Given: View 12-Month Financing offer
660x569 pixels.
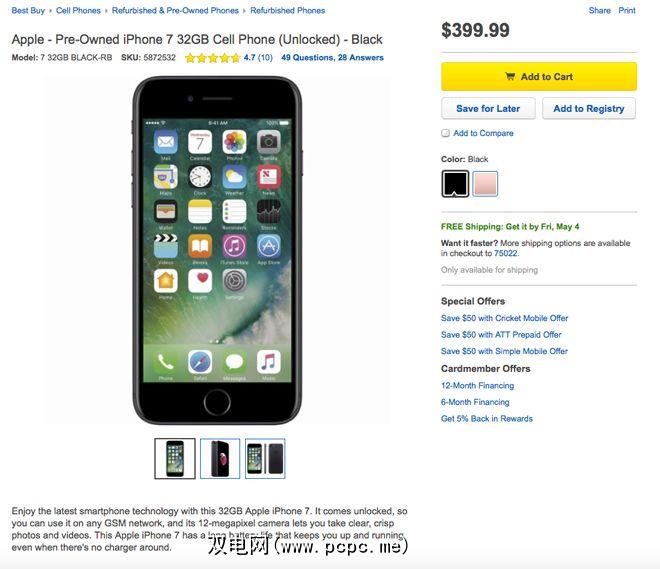Looking at the screenshot, I should (477, 386).
